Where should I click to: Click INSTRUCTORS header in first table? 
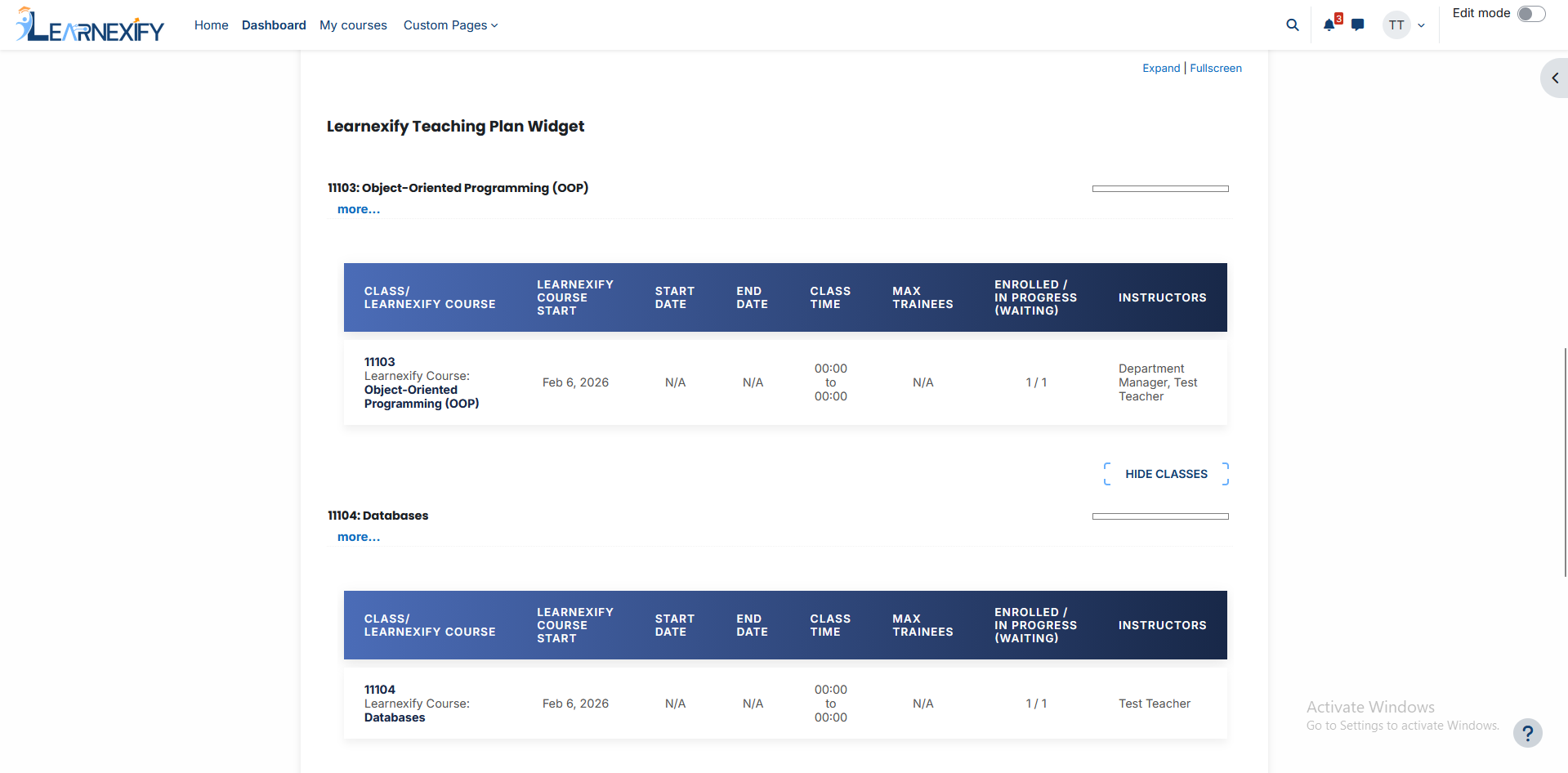pyautogui.click(x=1162, y=297)
